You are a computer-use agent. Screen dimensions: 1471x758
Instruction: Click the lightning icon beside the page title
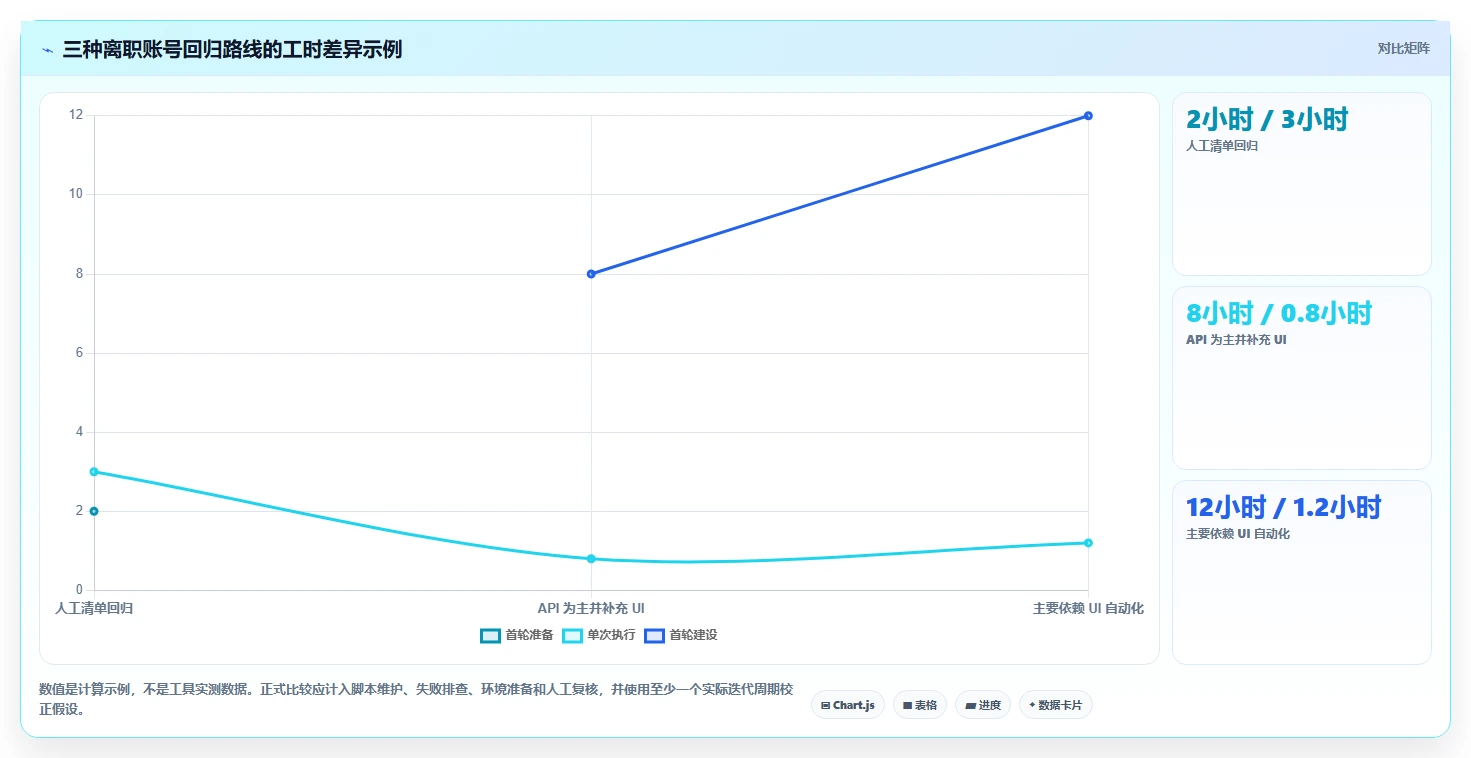[x=48, y=49]
